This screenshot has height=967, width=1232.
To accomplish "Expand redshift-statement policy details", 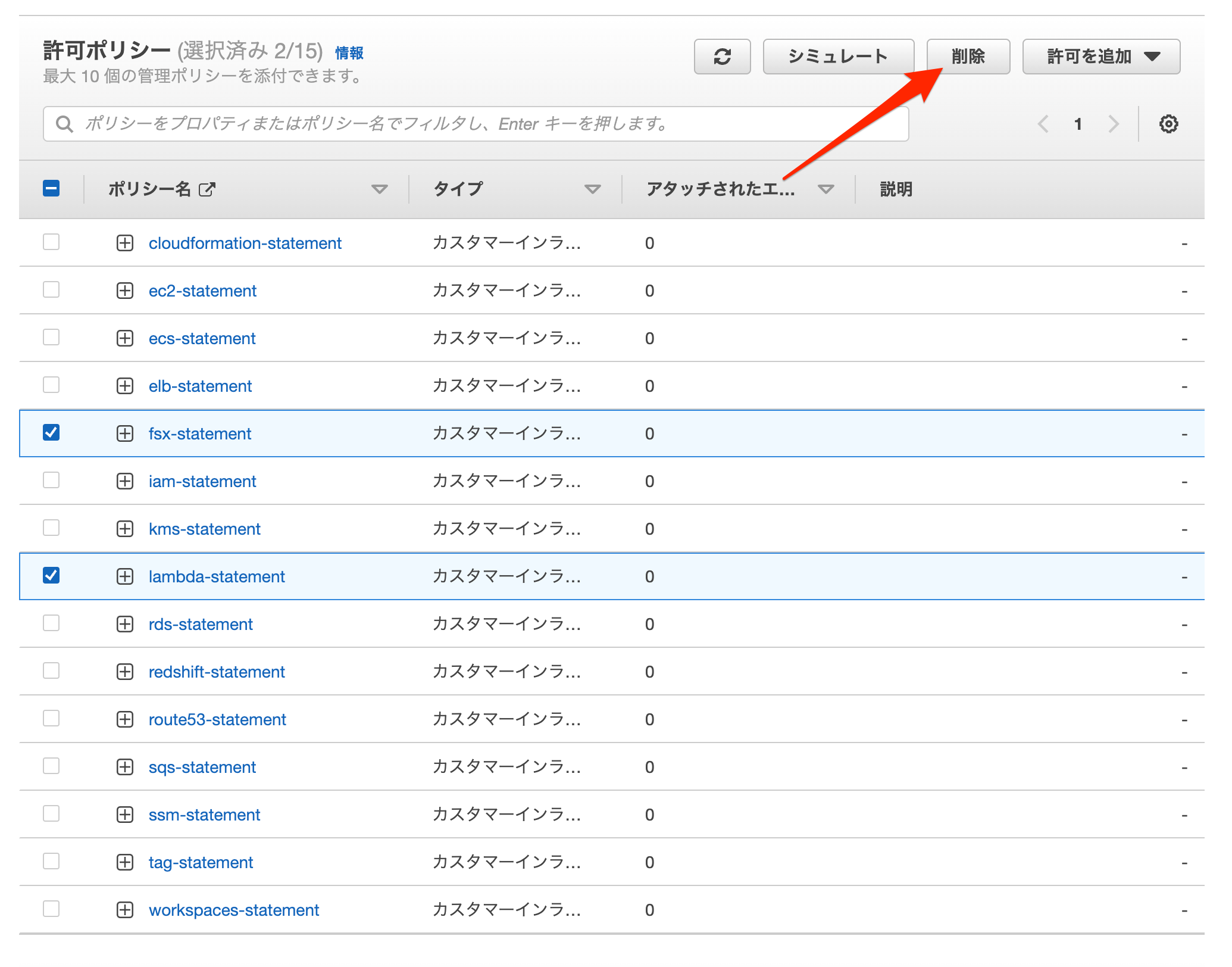I will [124, 672].
